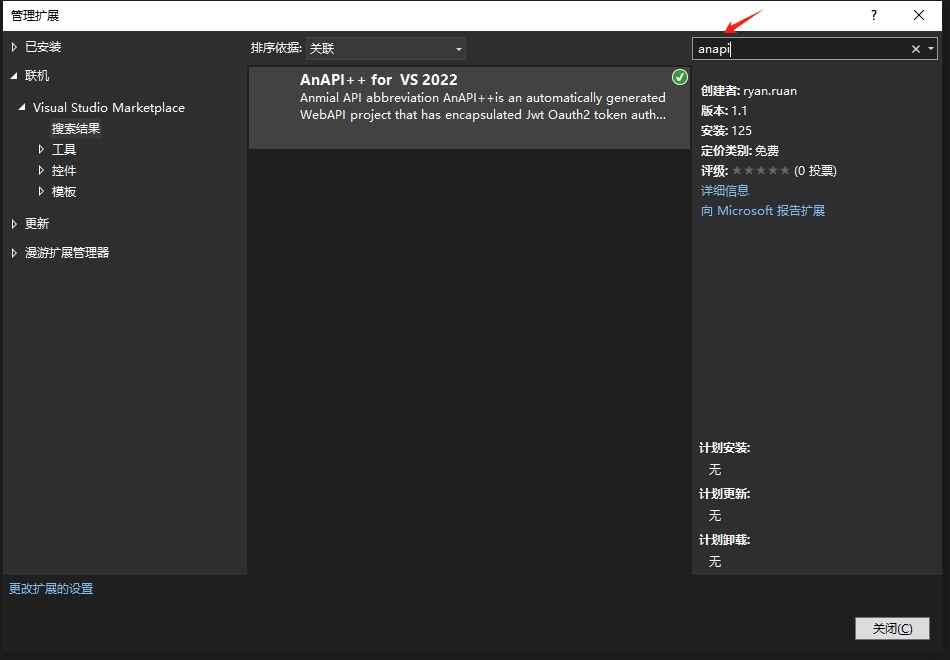Click the AnAPI++ description text
This screenshot has height=660, width=950.
coord(483,106)
